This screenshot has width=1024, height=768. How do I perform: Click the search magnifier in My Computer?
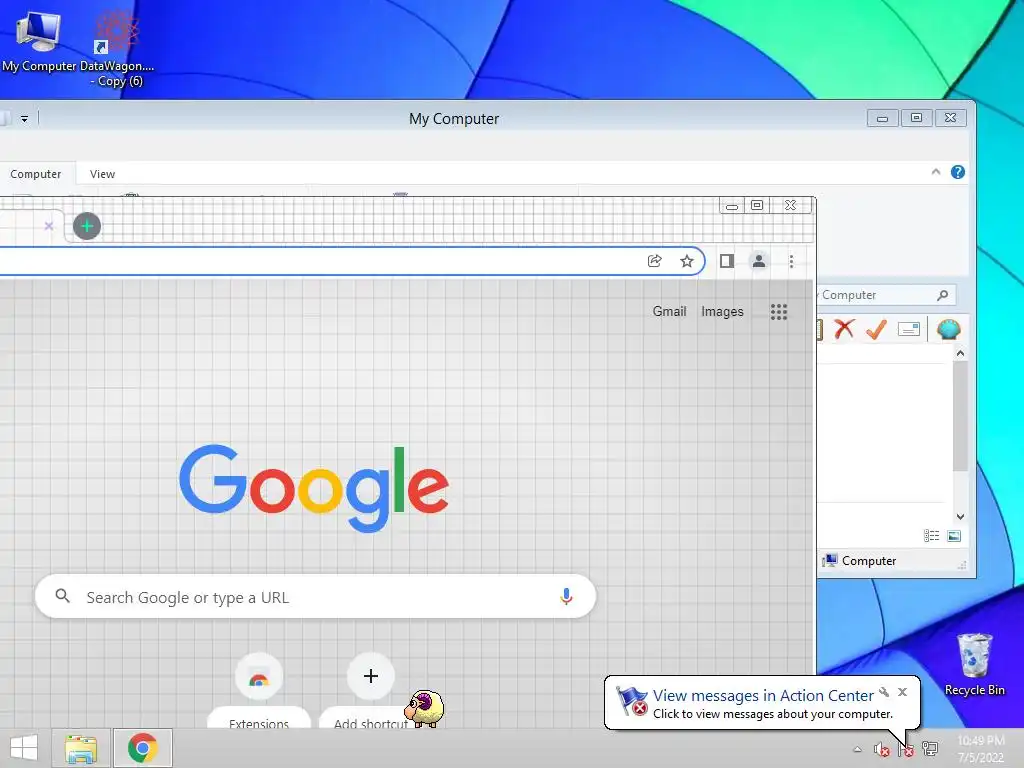(x=942, y=295)
